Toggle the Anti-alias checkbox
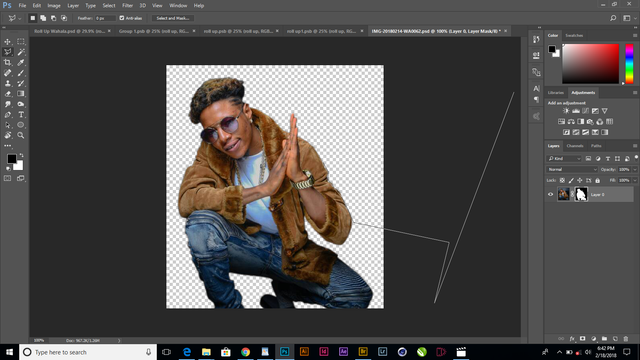This screenshot has width=640, height=360. (x=122, y=18)
